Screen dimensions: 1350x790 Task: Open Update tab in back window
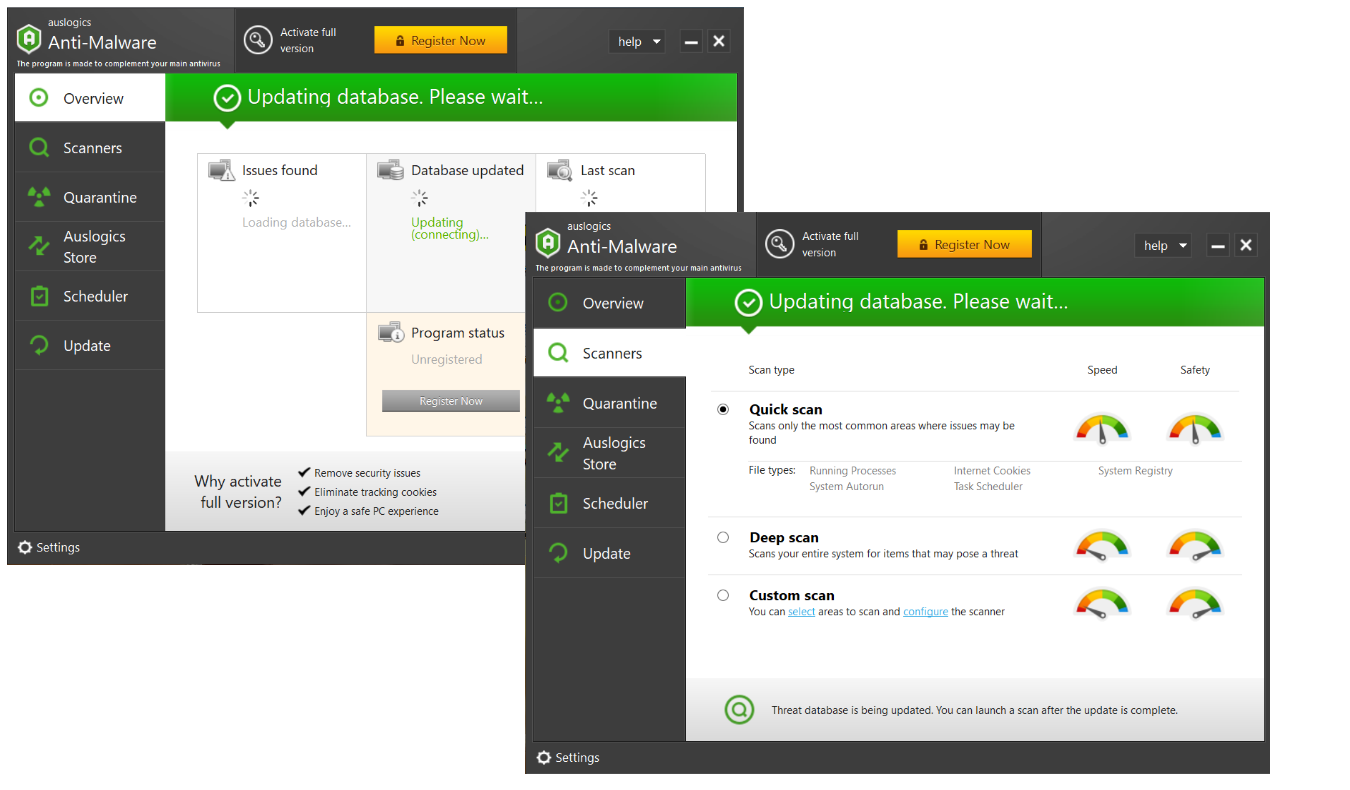click(90, 345)
